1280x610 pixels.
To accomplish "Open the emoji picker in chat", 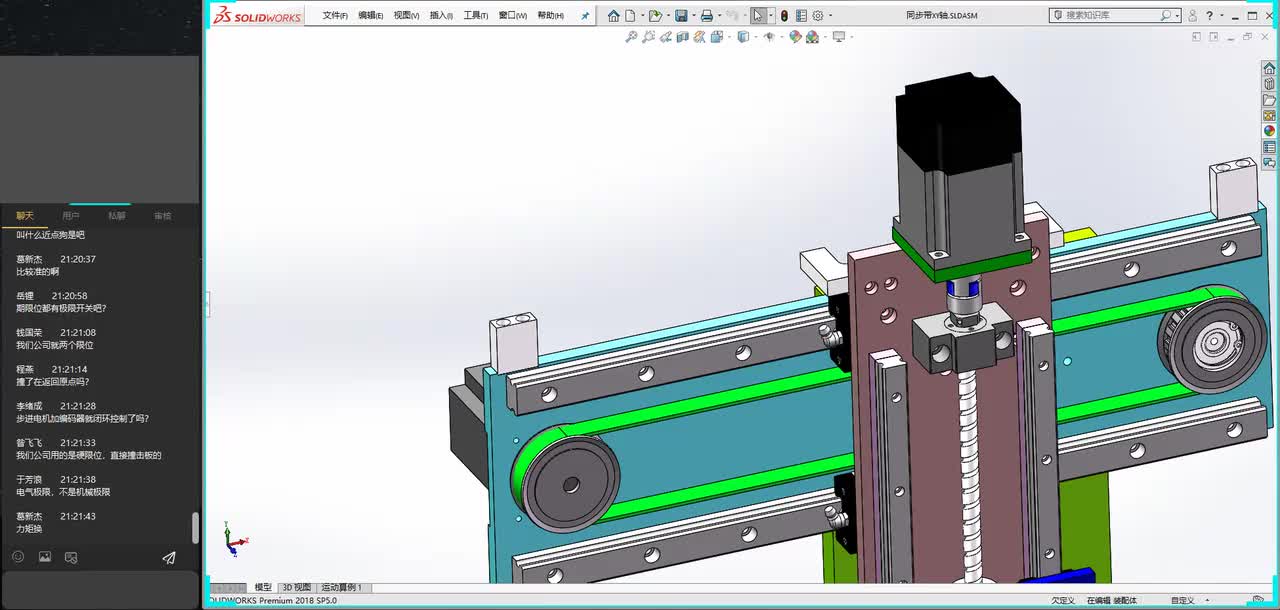I will click(x=18, y=557).
